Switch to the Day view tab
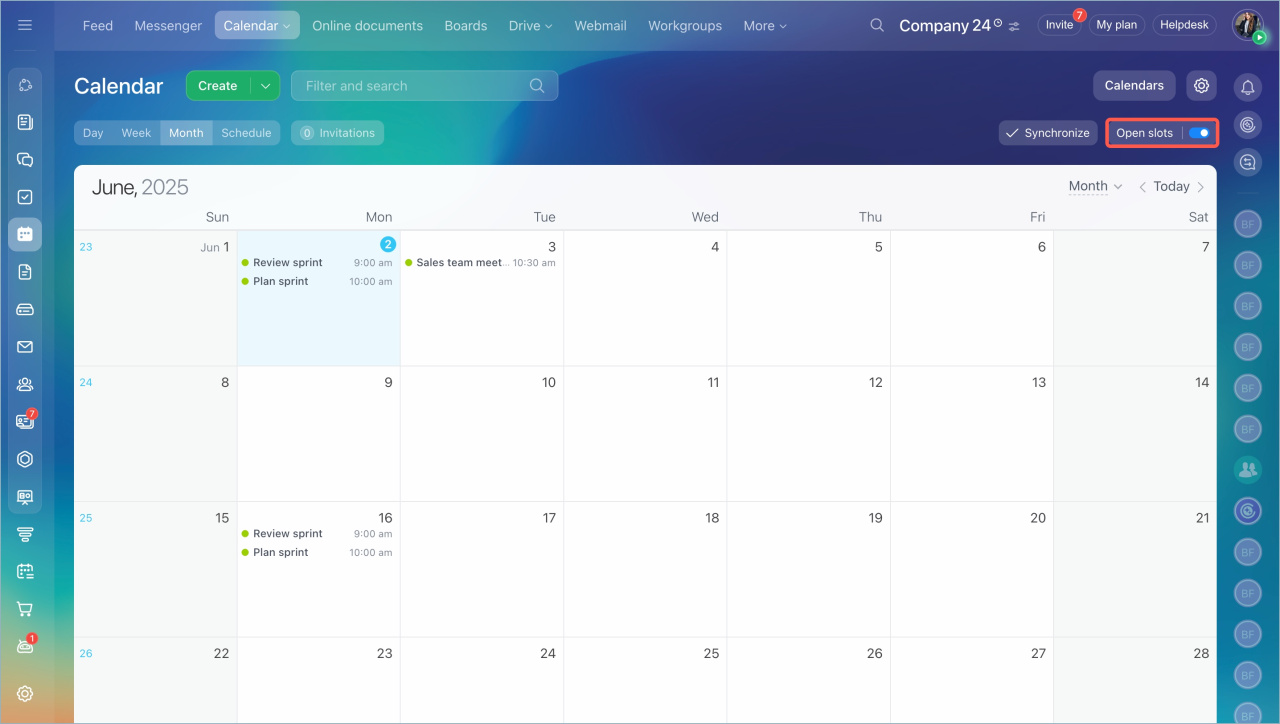Image resolution: width=1280 pixels, height=724 pixels. pos(93,133)
